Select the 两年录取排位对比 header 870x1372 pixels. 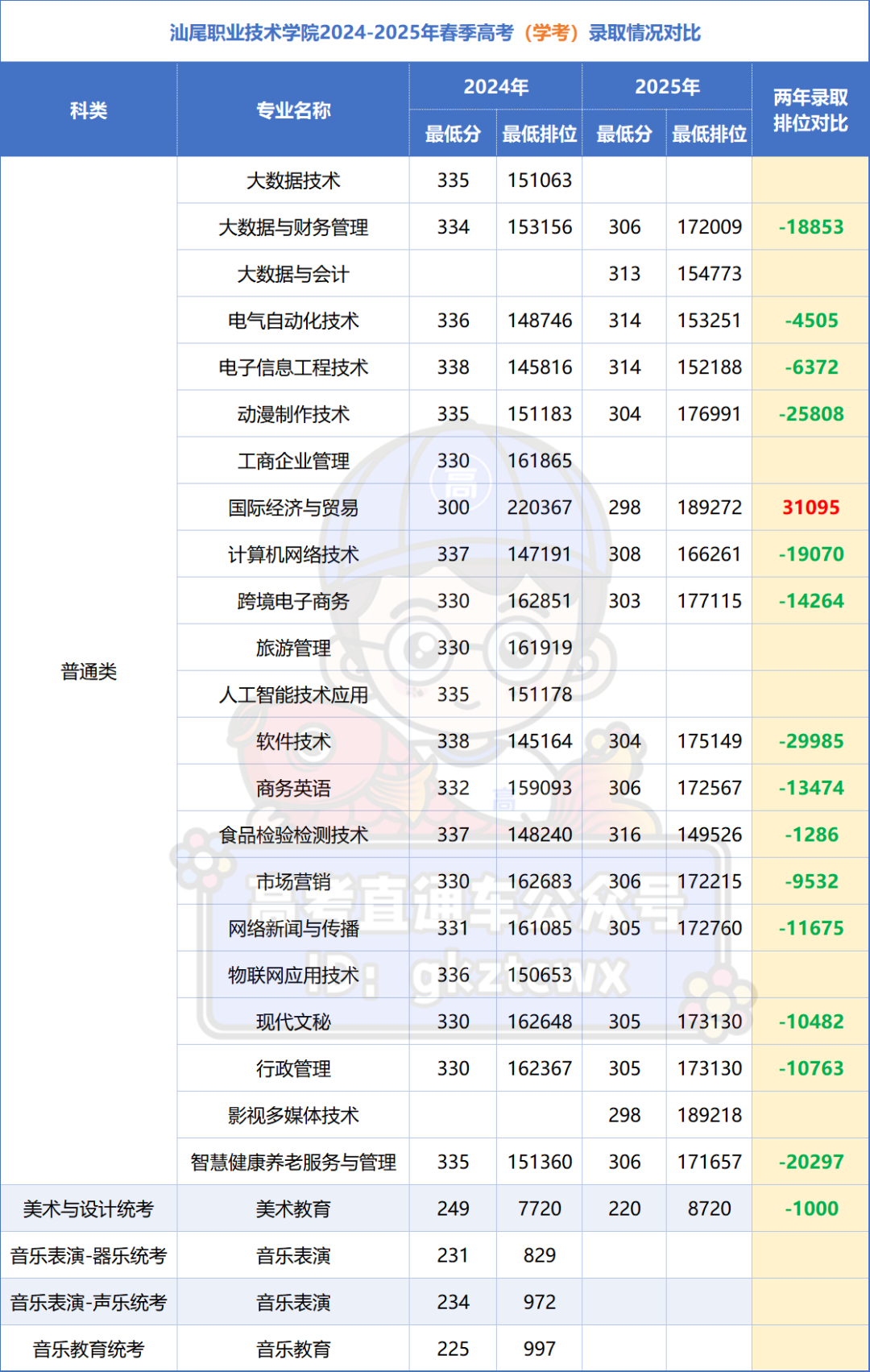(810, 110)
